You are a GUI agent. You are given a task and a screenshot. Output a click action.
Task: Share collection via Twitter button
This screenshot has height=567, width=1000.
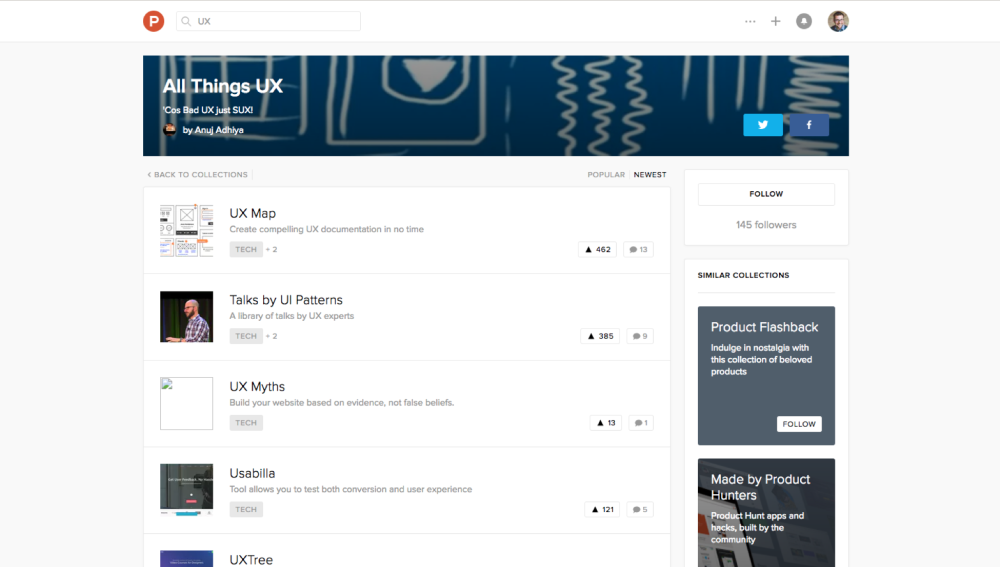click(763, 125)
